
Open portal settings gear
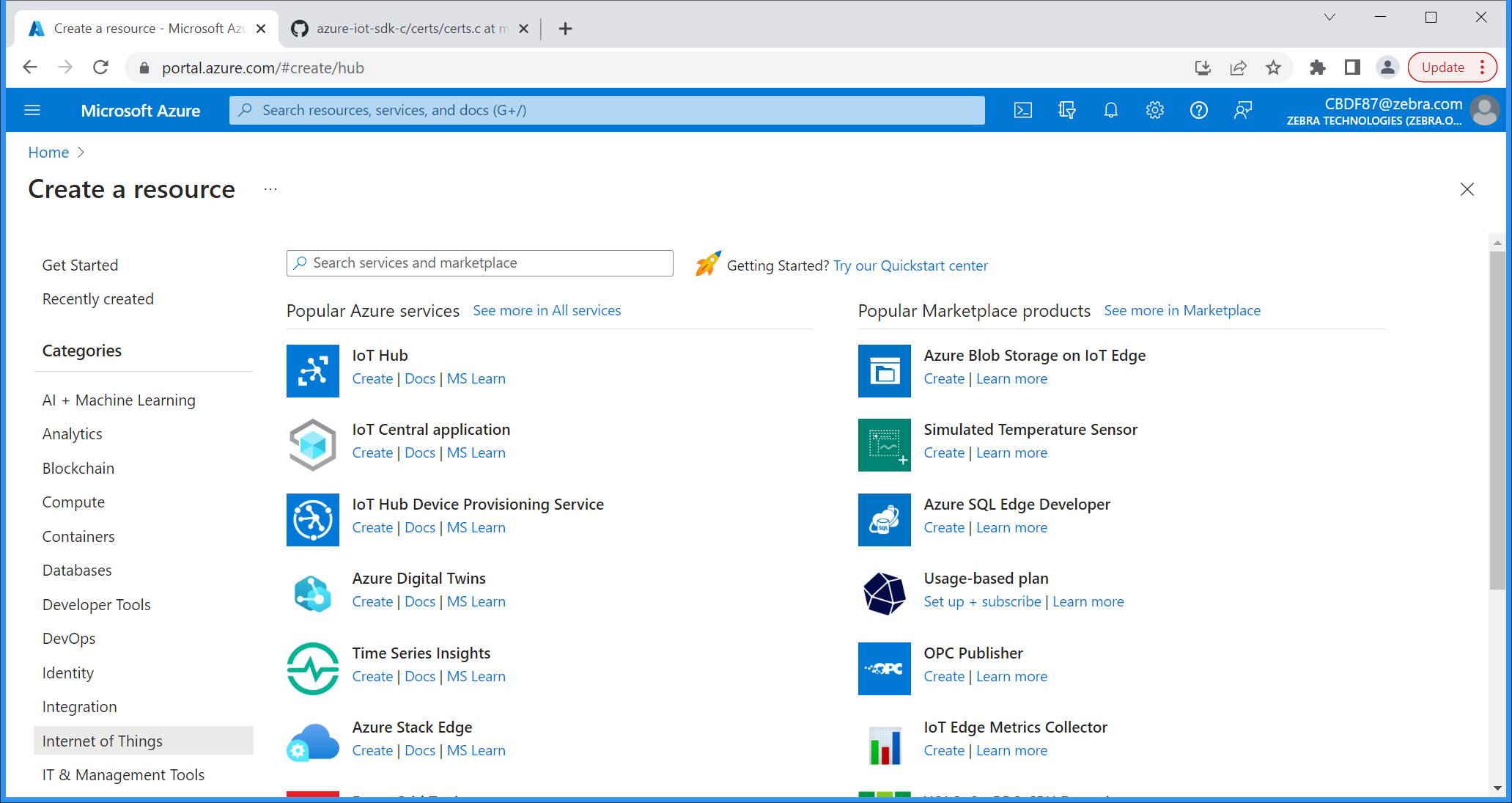(1155, 110)
